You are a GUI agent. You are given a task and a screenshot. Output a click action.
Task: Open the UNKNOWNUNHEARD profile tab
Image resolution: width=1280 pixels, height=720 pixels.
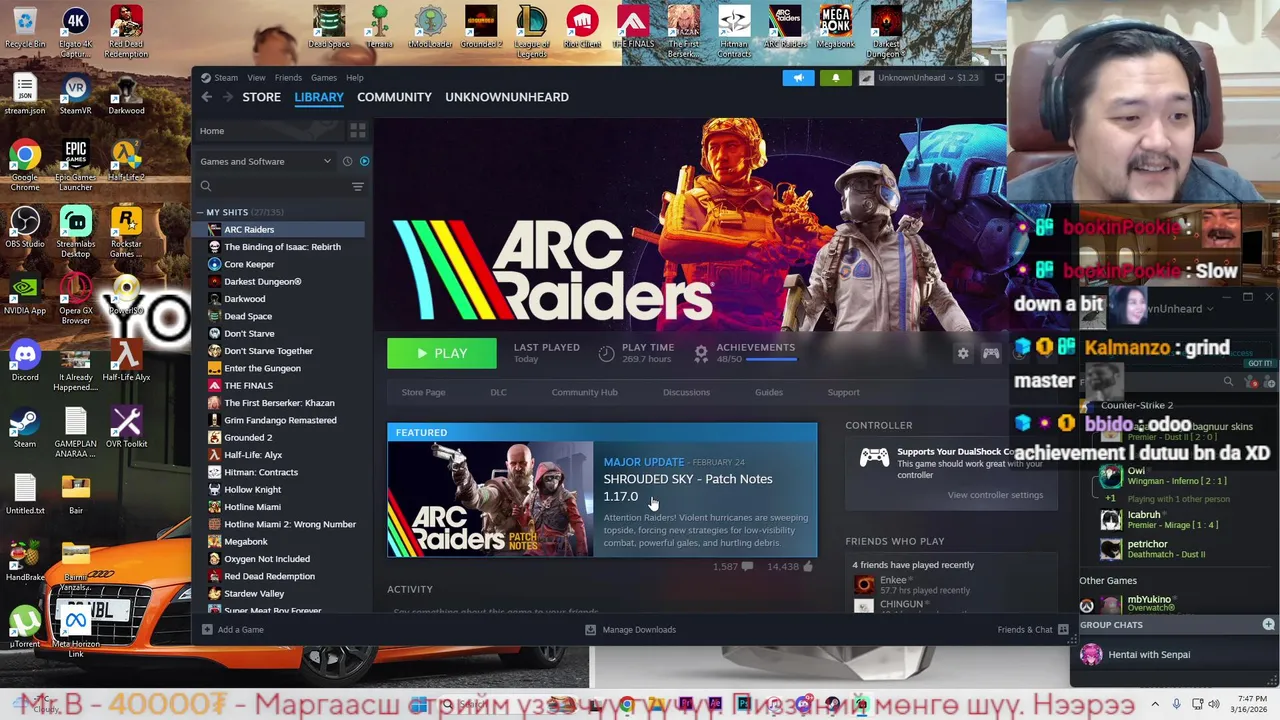(x=507, y=97)
